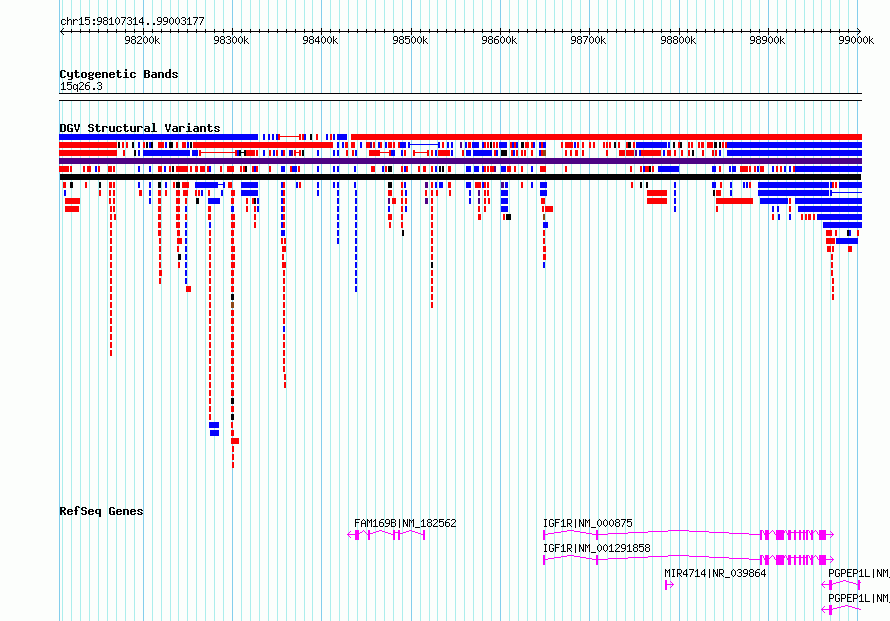The width and height of the screenshot is (890, 621).
Task: Click the FAM169B gene model glyph
Action: (387, 535)
